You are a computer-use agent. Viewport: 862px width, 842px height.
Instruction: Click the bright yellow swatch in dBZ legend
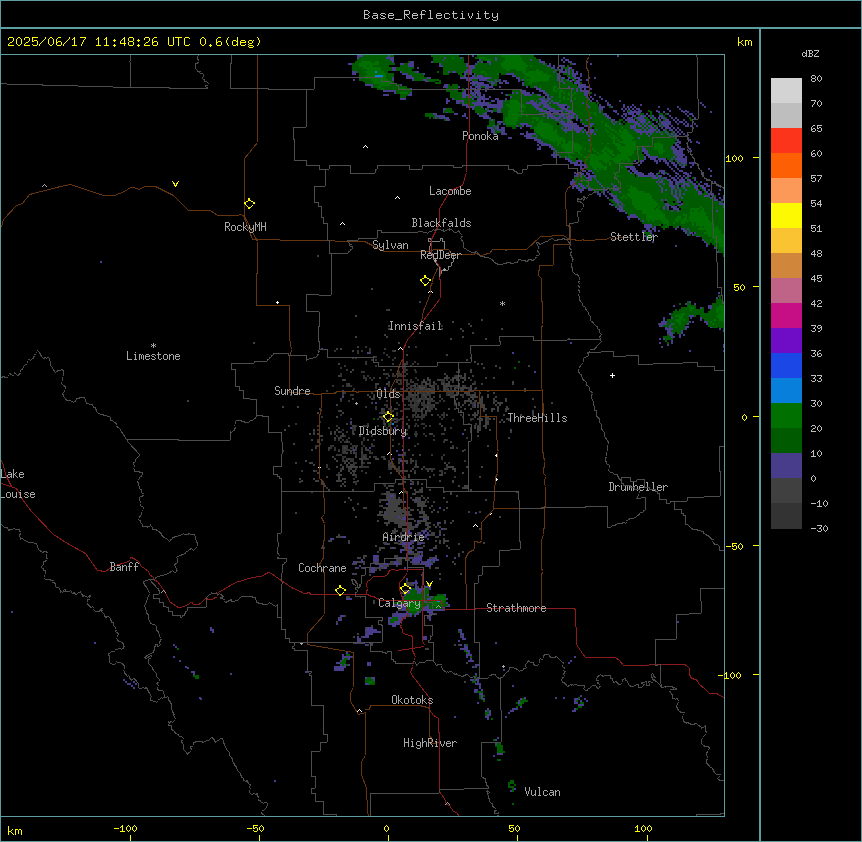tap(786, 215)
